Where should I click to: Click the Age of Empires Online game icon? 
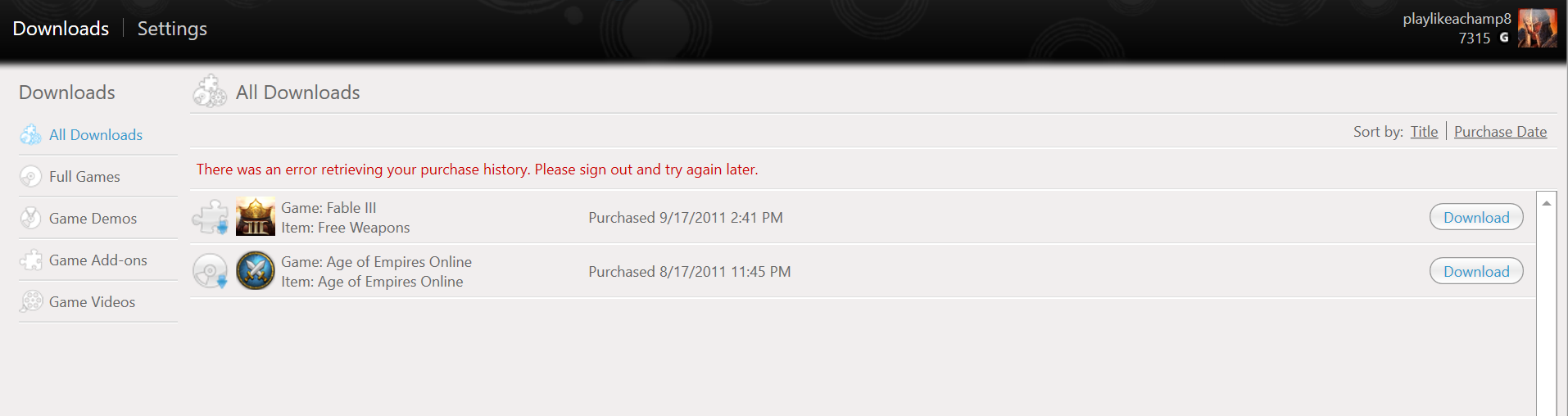pos(256,271)
